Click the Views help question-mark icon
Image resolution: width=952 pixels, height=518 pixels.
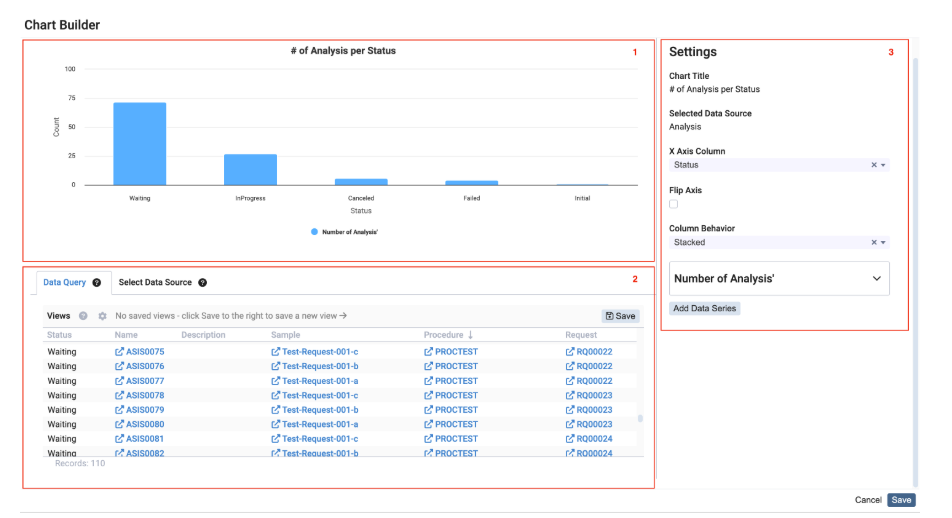(83, 316)
